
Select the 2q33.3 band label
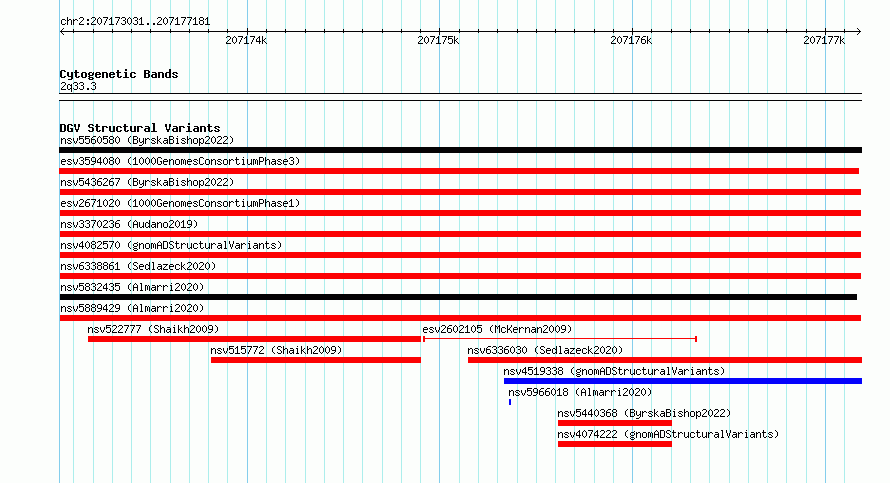[x=78, y=86]
